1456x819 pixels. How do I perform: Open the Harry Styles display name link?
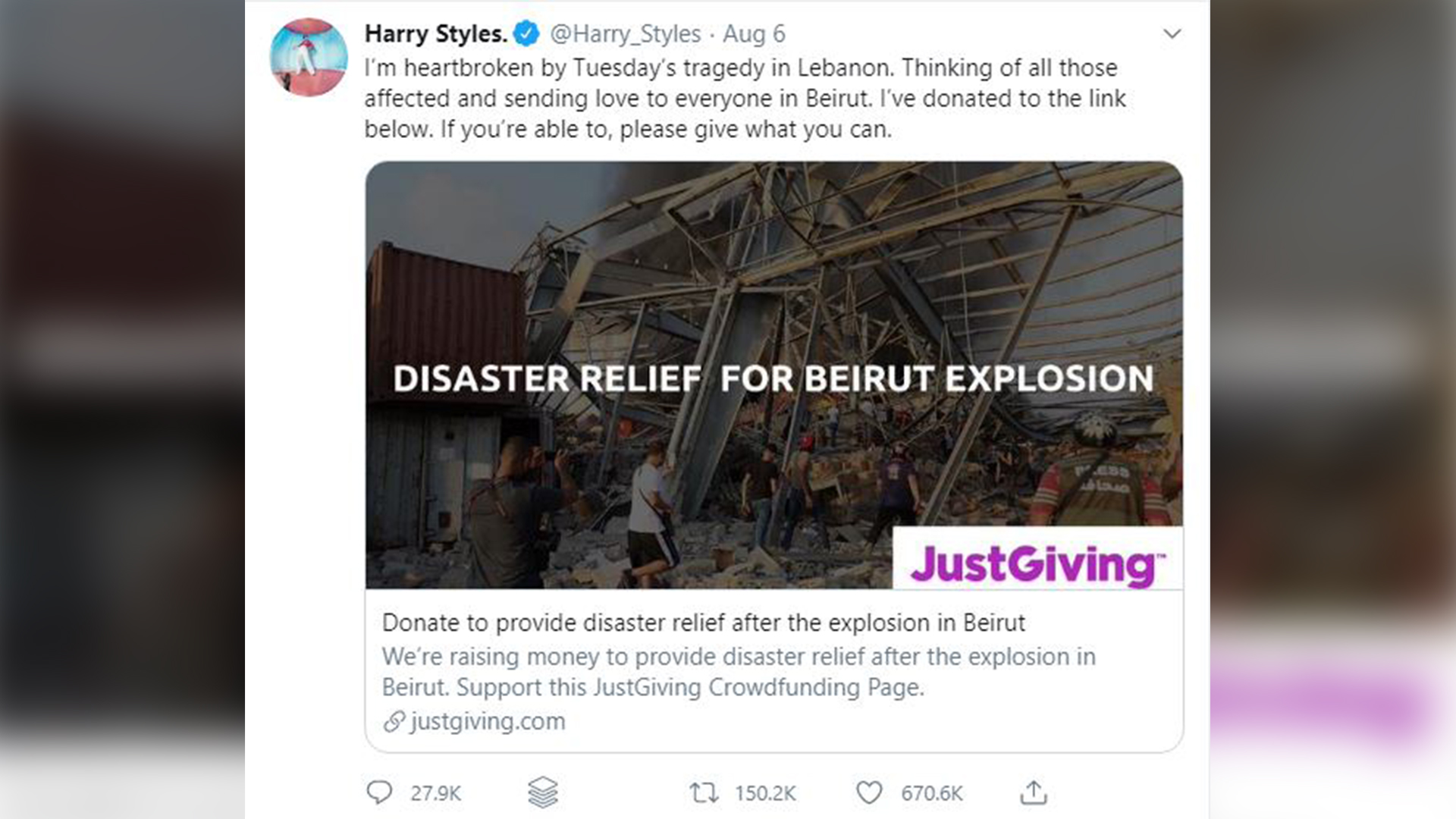[x=435, y=34]
